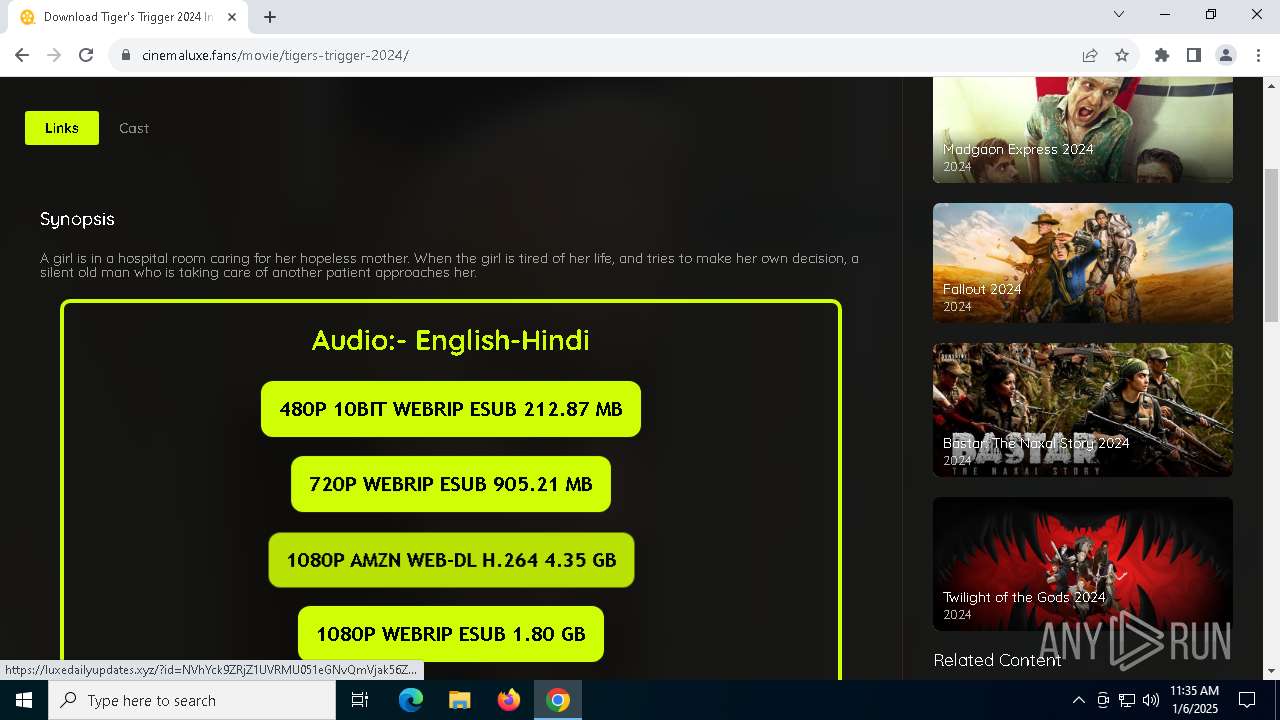The width and height of the screenshot is (1280, 720).
Task: Click the Audio:- English-Hindi heading
Action: tap(451, 340)
